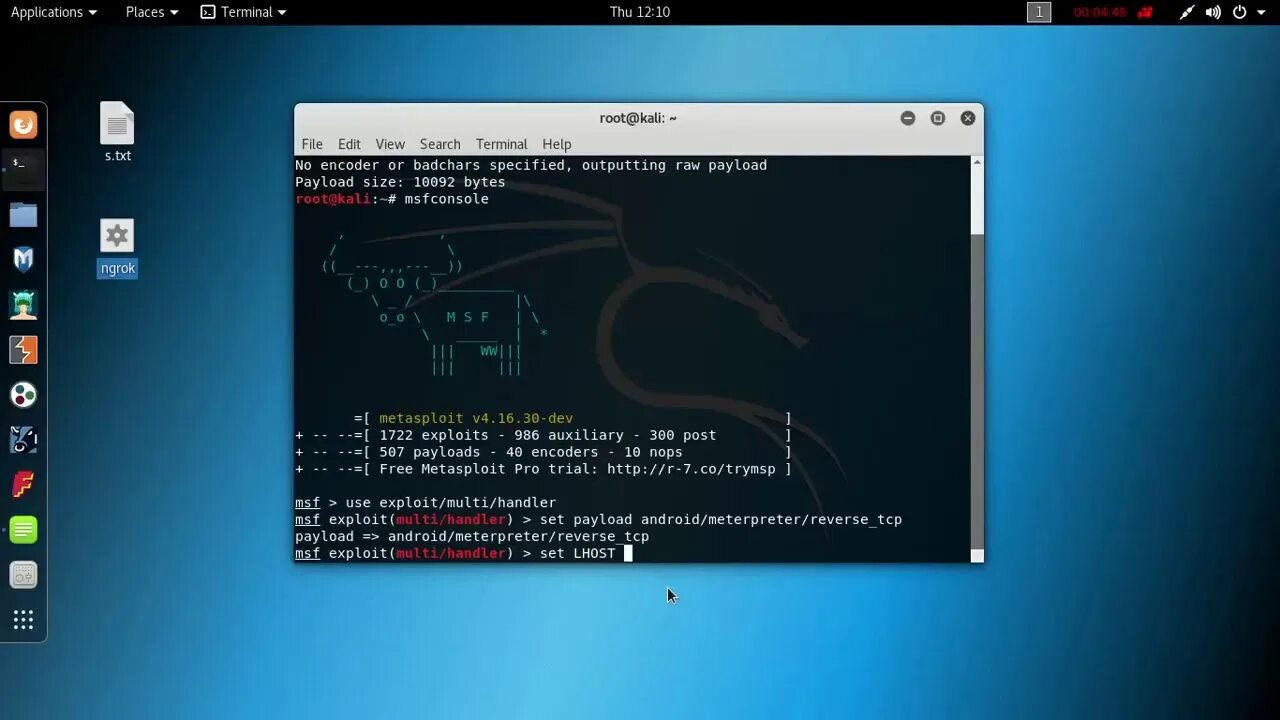Launch BeEF XSS framework from dock
1280x720 pixels.
[23, 440]
